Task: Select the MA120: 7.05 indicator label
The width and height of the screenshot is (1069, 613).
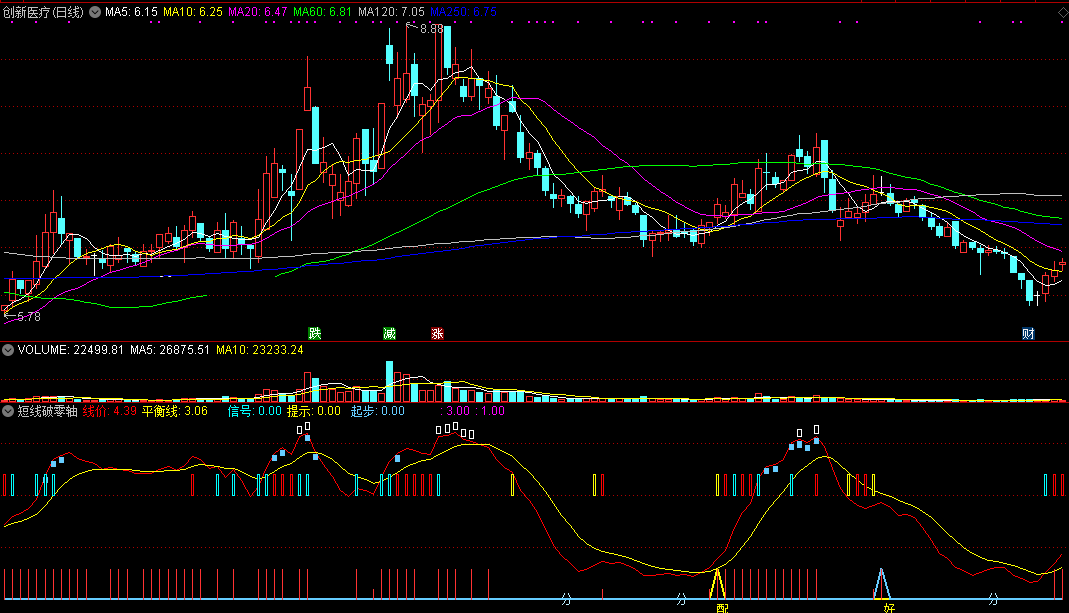Action: coord(391,12)
